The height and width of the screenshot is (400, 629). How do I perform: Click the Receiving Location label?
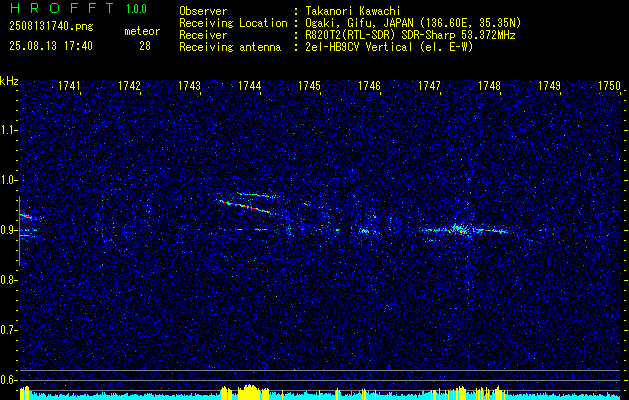coord(233,23)
